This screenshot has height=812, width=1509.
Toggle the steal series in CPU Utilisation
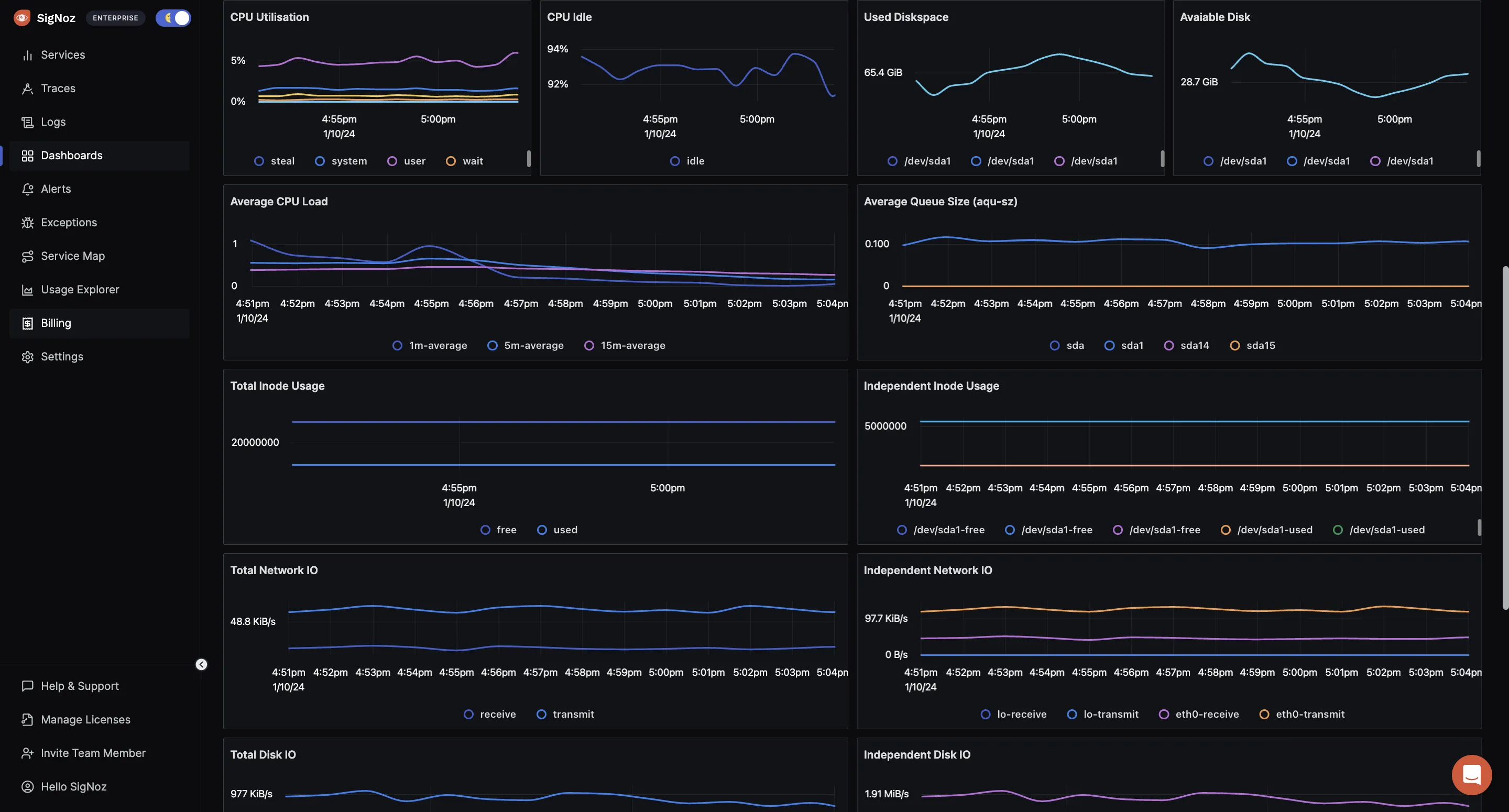pos(275,161)
